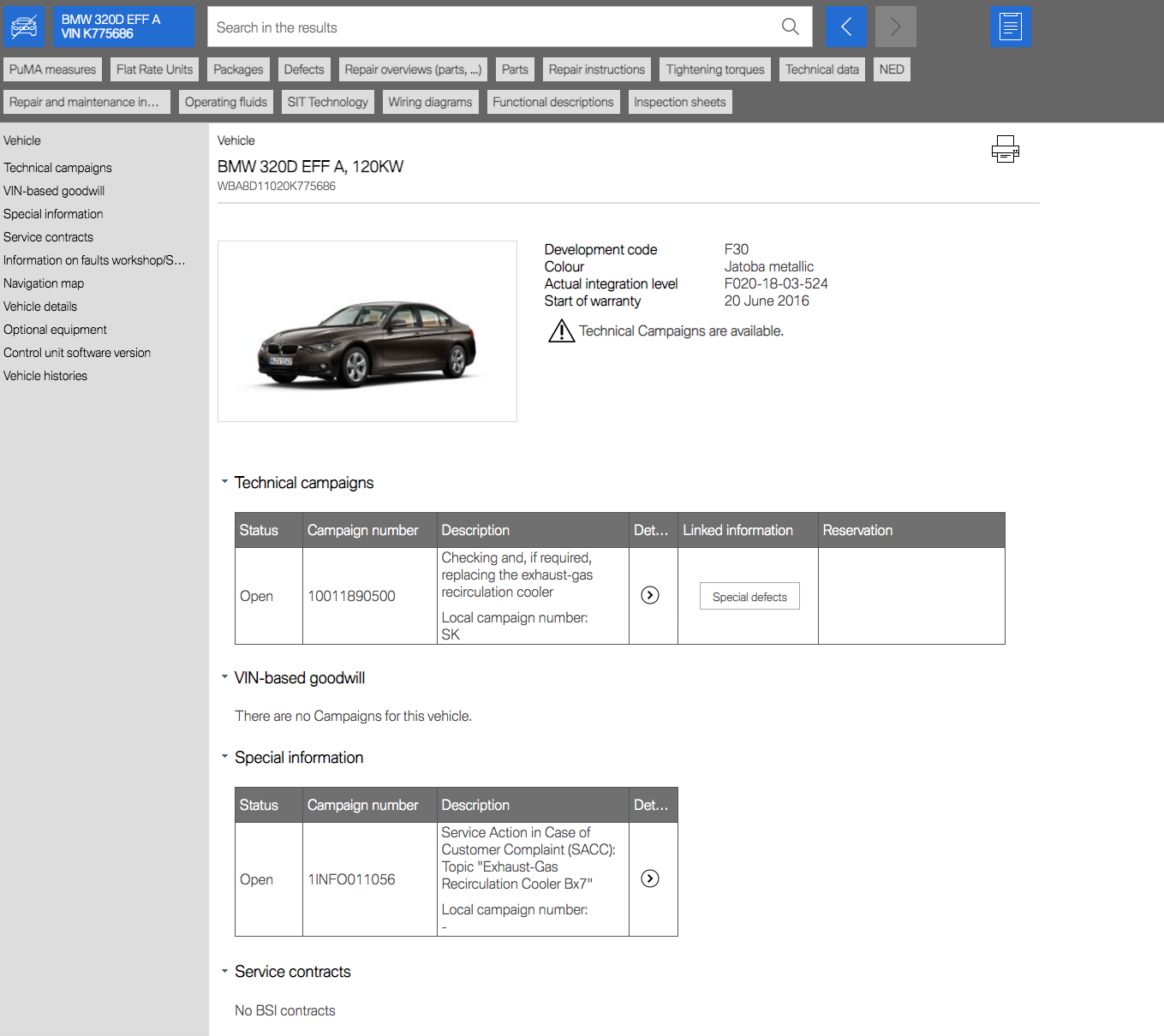Click the search magnifier icon
1164x1036 pixels.
[x=791, y=27]
